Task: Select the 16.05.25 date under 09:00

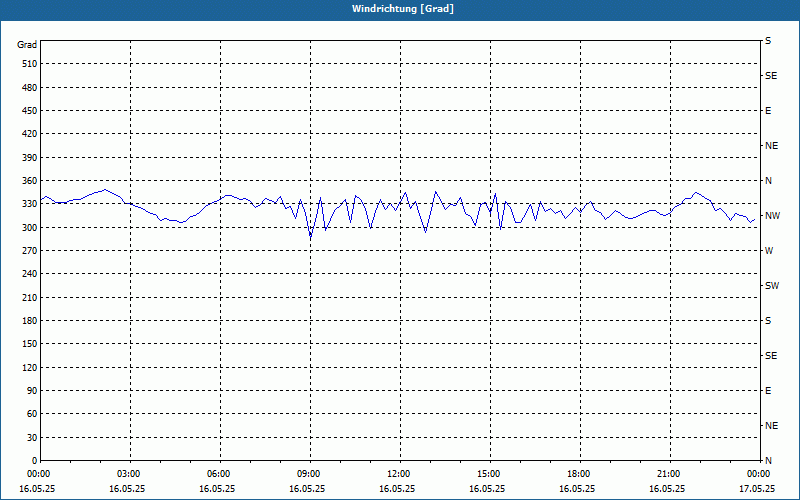Action: pos(307,489)
